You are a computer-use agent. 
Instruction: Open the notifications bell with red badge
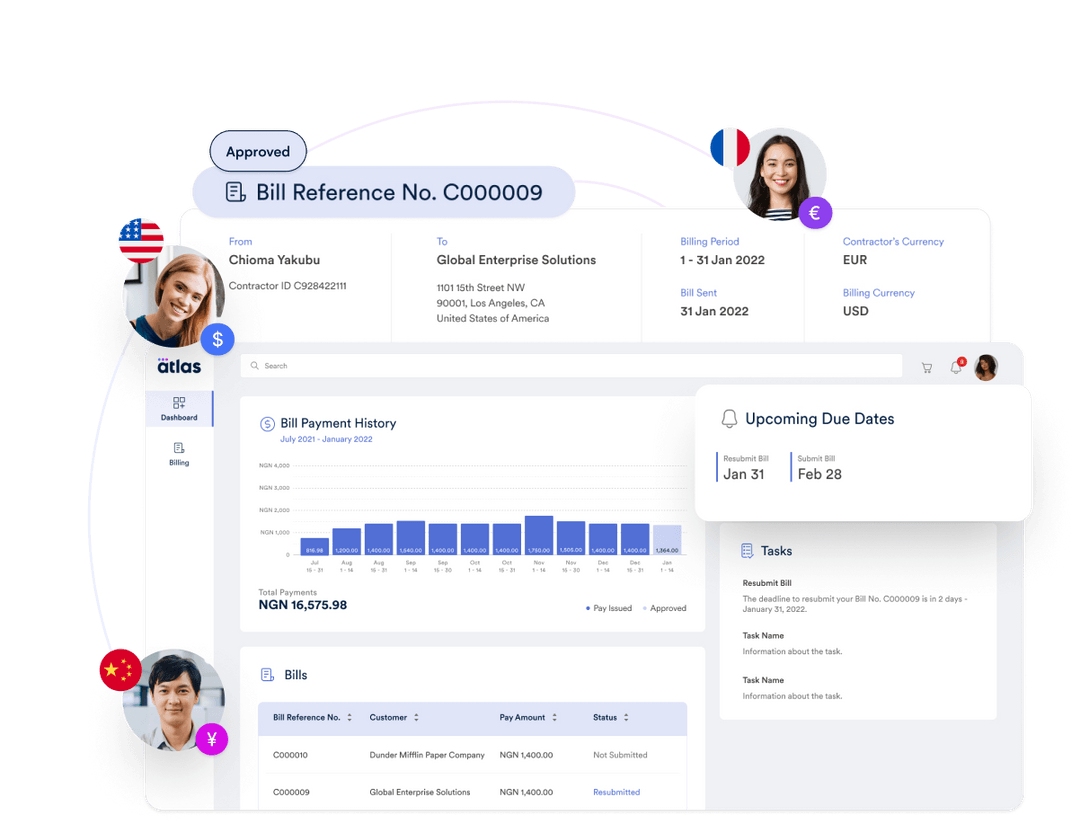pos(955,366)
